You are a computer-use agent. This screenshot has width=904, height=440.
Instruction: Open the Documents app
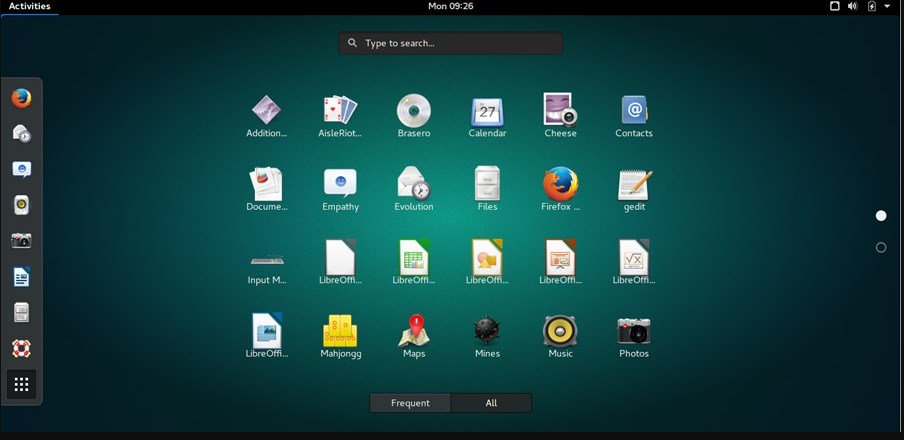pos(266,189)
